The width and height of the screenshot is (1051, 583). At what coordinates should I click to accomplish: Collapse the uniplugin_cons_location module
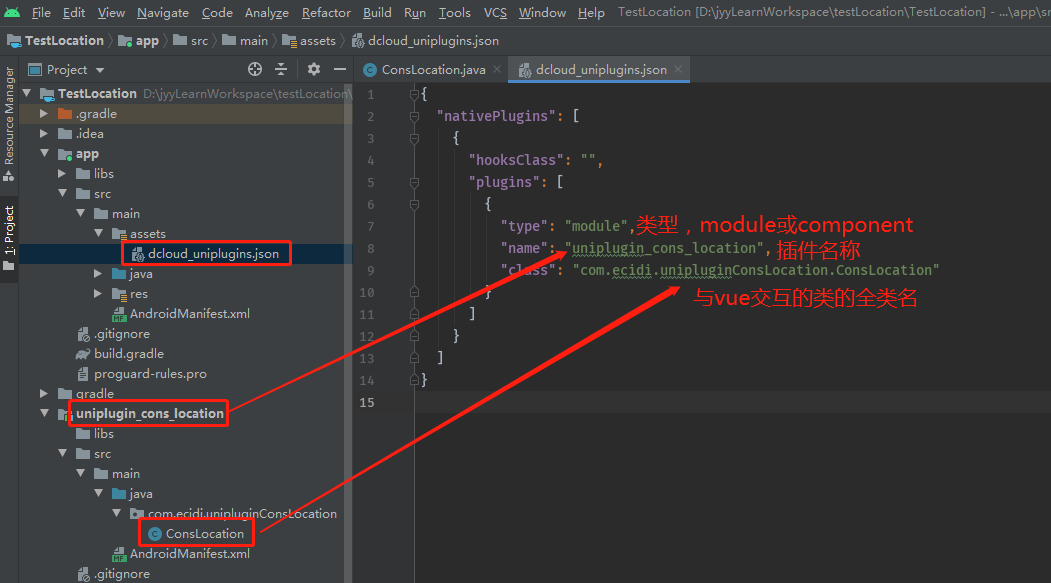[44, 413]
